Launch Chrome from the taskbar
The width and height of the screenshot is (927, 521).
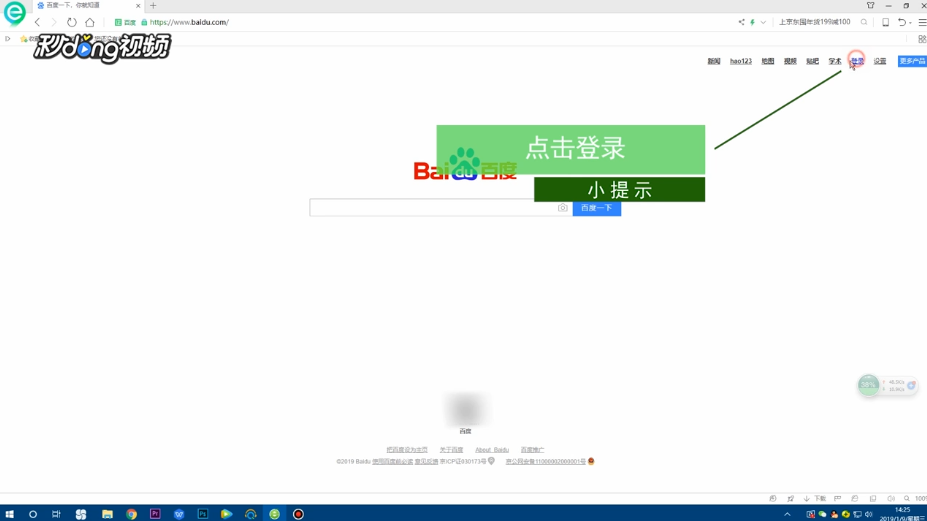pos(131,514)
